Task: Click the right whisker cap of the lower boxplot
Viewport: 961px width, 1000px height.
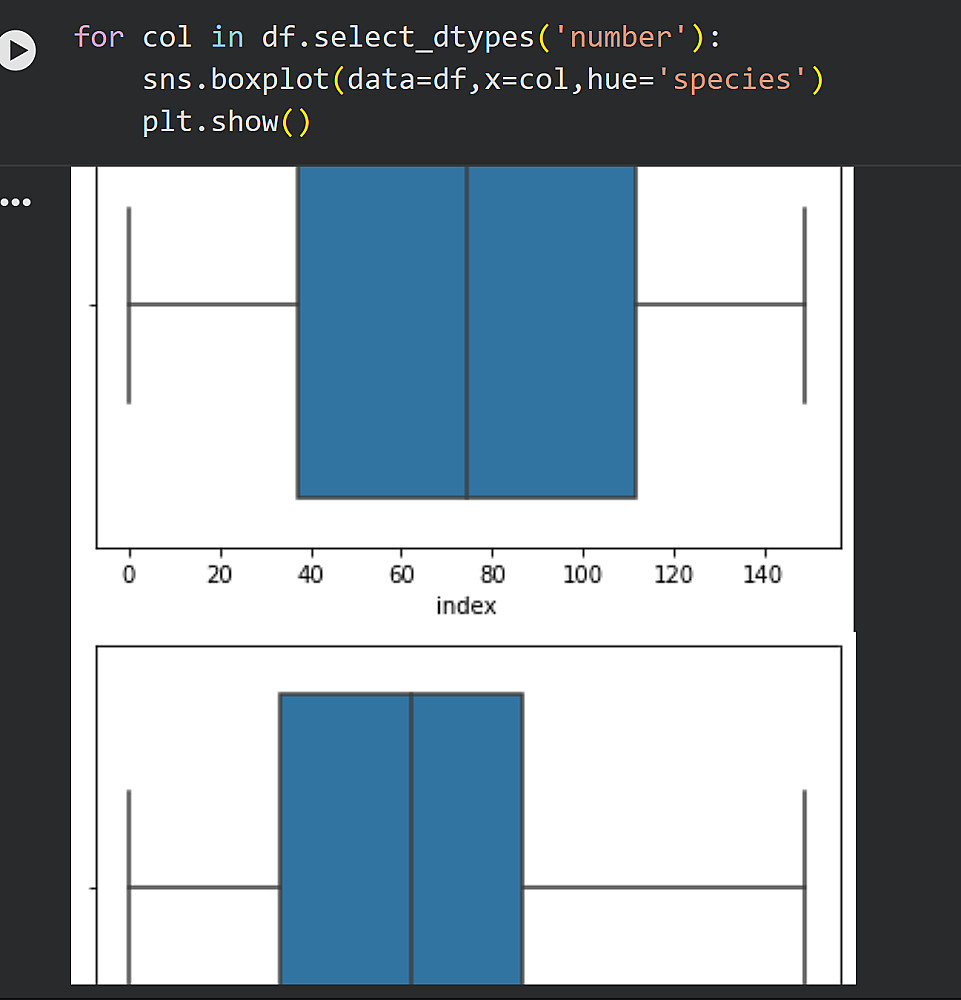Action: click(805, 886)
